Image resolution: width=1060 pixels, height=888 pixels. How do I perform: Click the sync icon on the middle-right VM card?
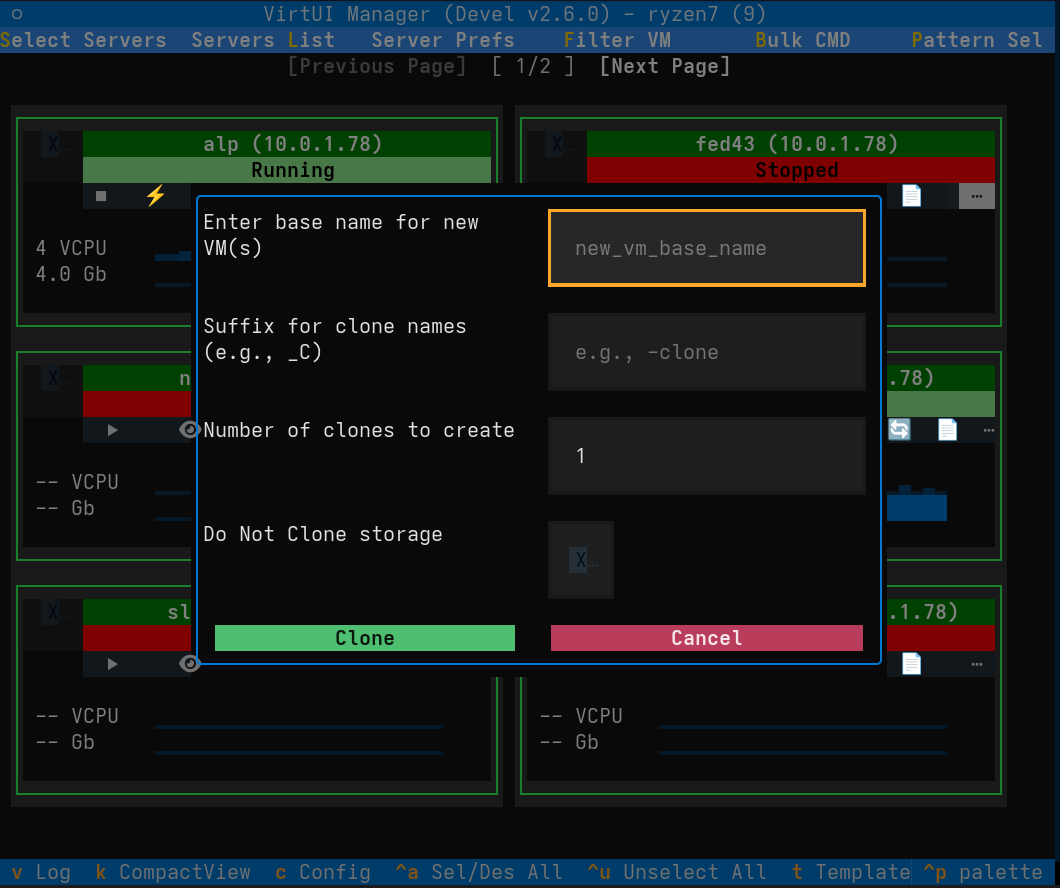[x=899, y=429]
